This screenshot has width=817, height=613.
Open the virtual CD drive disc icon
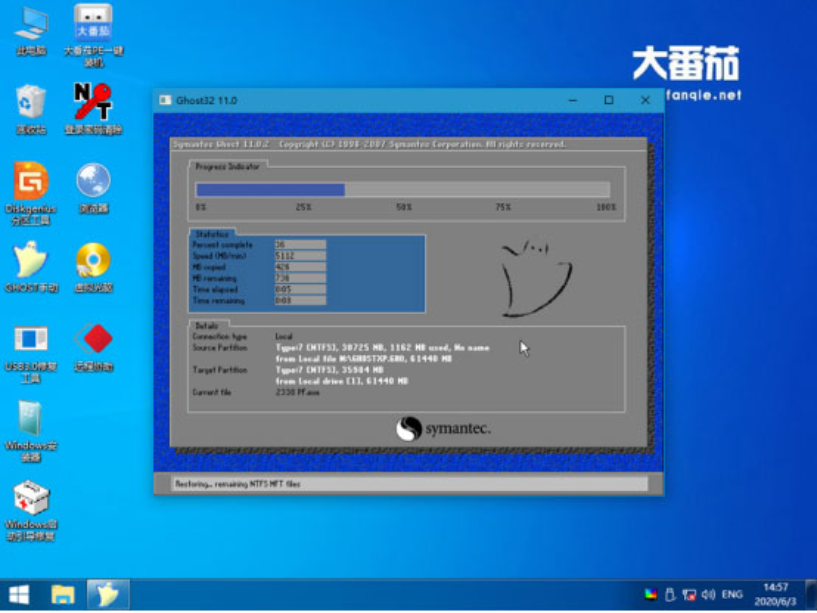[93, 260]
